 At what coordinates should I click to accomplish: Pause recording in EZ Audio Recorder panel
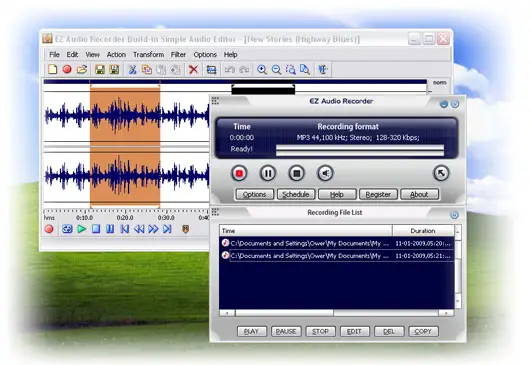(268, 173)
